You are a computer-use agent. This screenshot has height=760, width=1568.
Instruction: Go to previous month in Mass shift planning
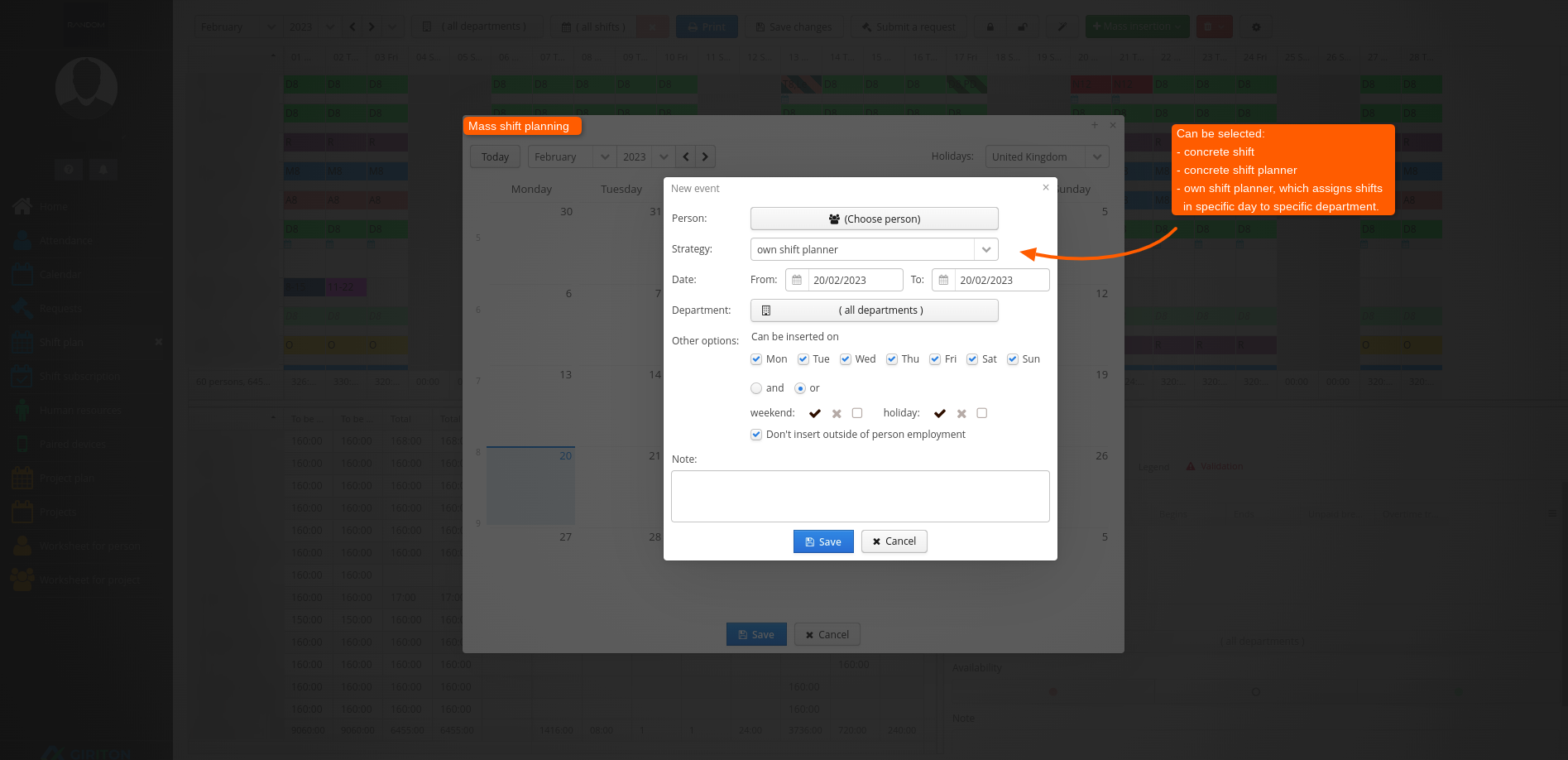click(685, 156)
